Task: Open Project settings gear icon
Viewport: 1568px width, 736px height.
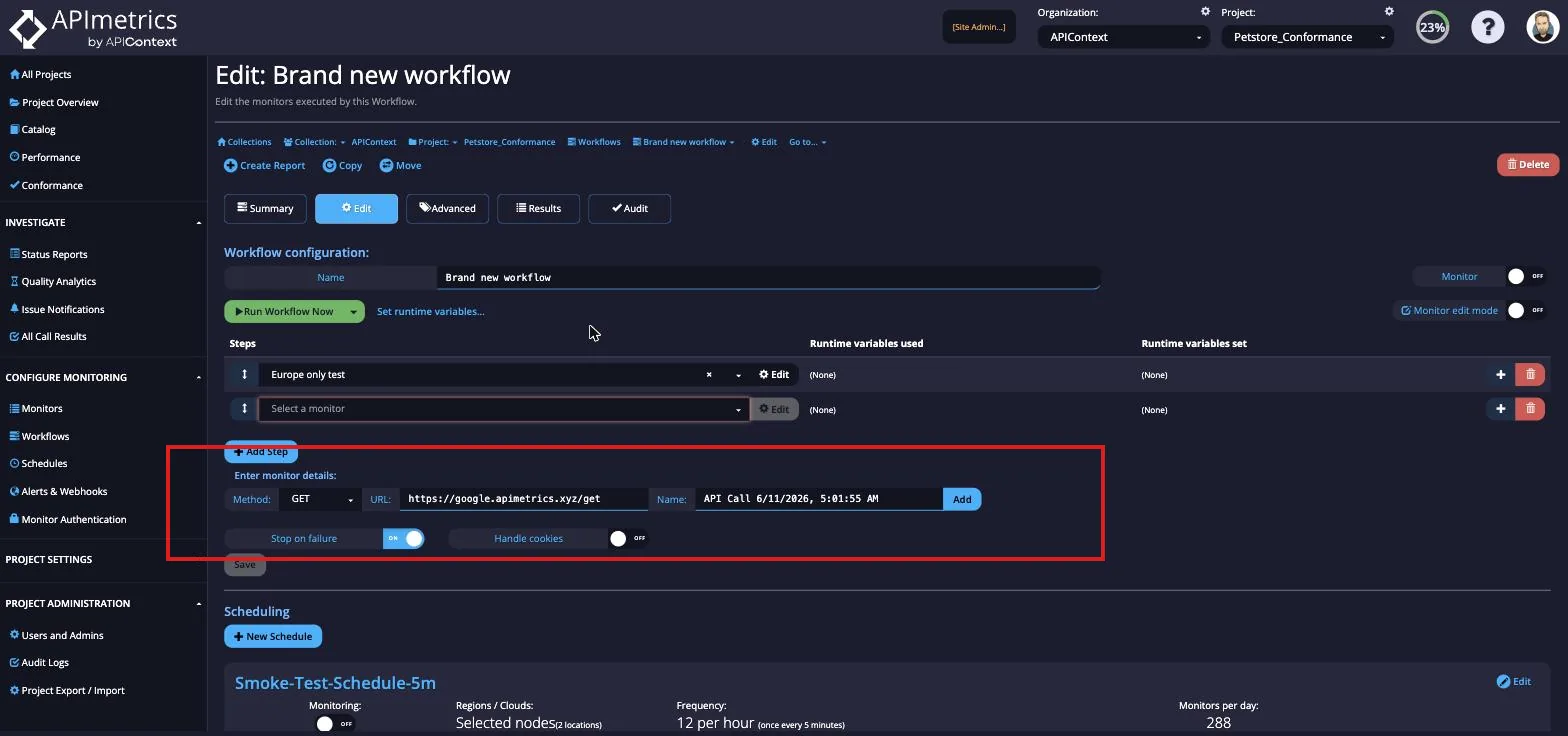Action: click(1389, 12)
